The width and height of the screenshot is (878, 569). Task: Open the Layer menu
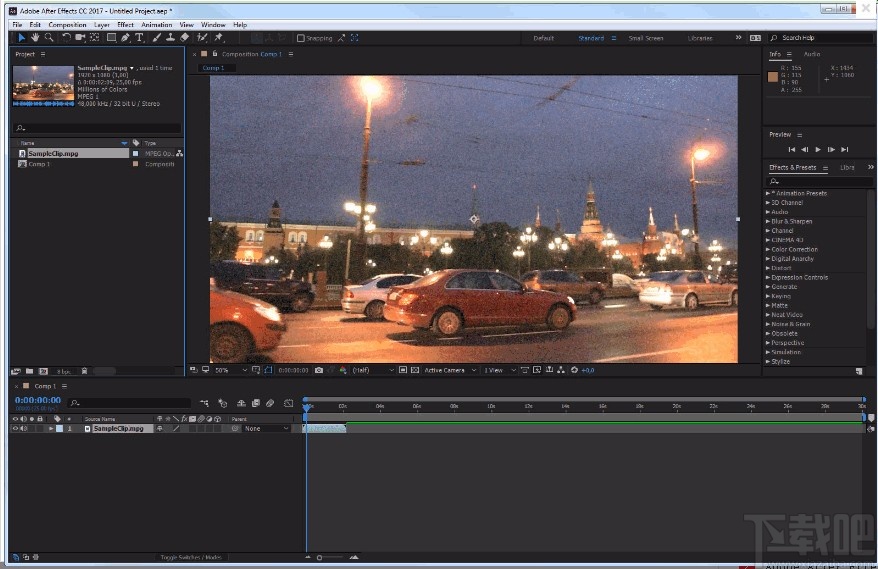coord(101,25)
